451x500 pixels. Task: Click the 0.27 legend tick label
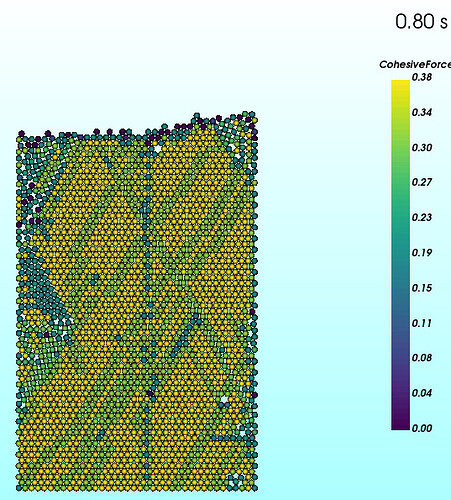click(422, 182)
